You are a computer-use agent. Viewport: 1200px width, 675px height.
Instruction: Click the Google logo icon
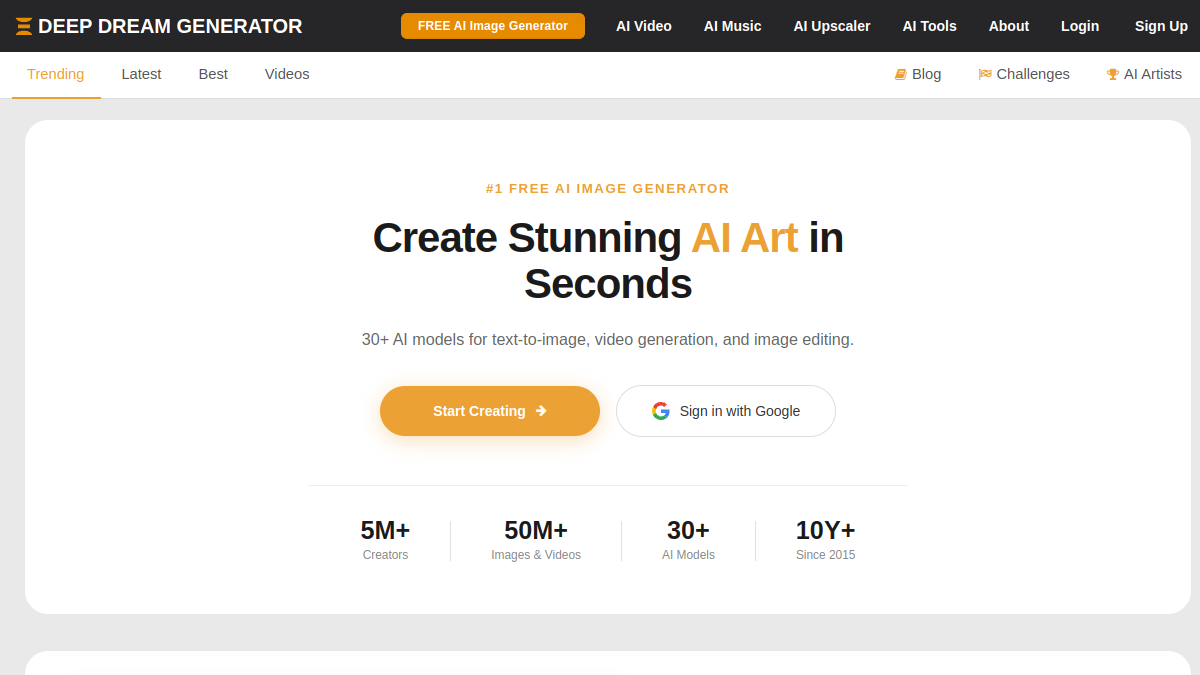click(661, 411)
